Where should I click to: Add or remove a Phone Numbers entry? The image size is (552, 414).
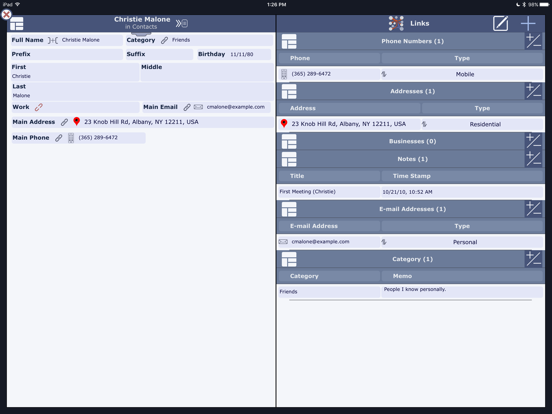(533, 41)
